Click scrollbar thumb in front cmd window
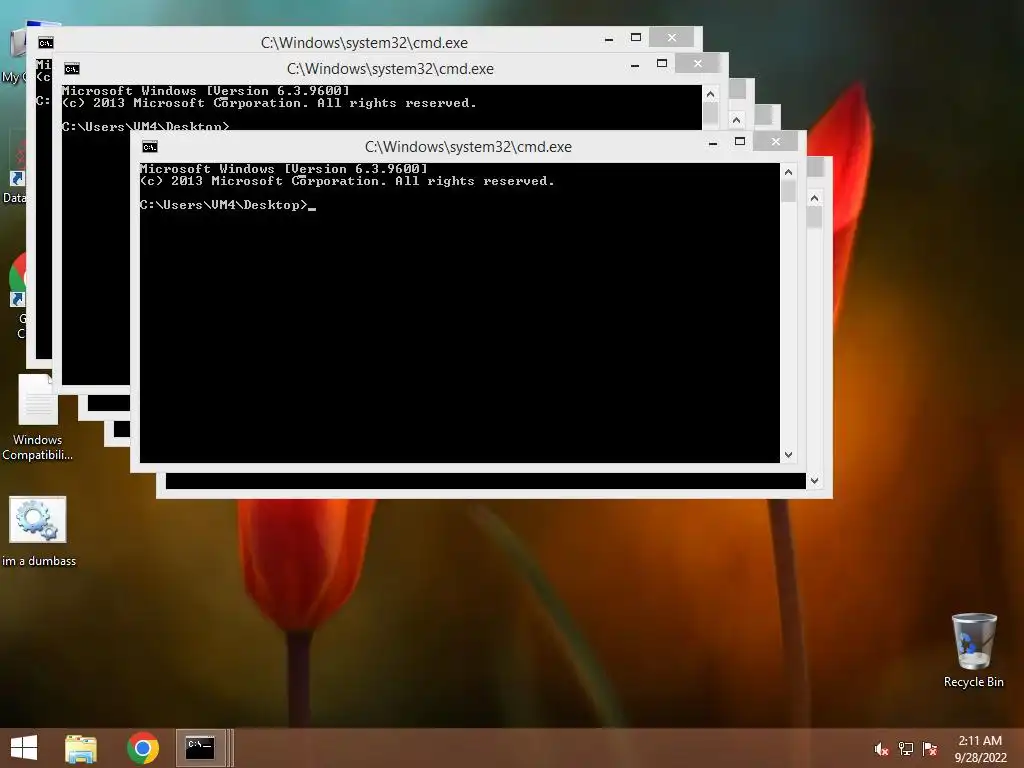The width and height of the screenshot is (1024, 768). pos(788,191)
